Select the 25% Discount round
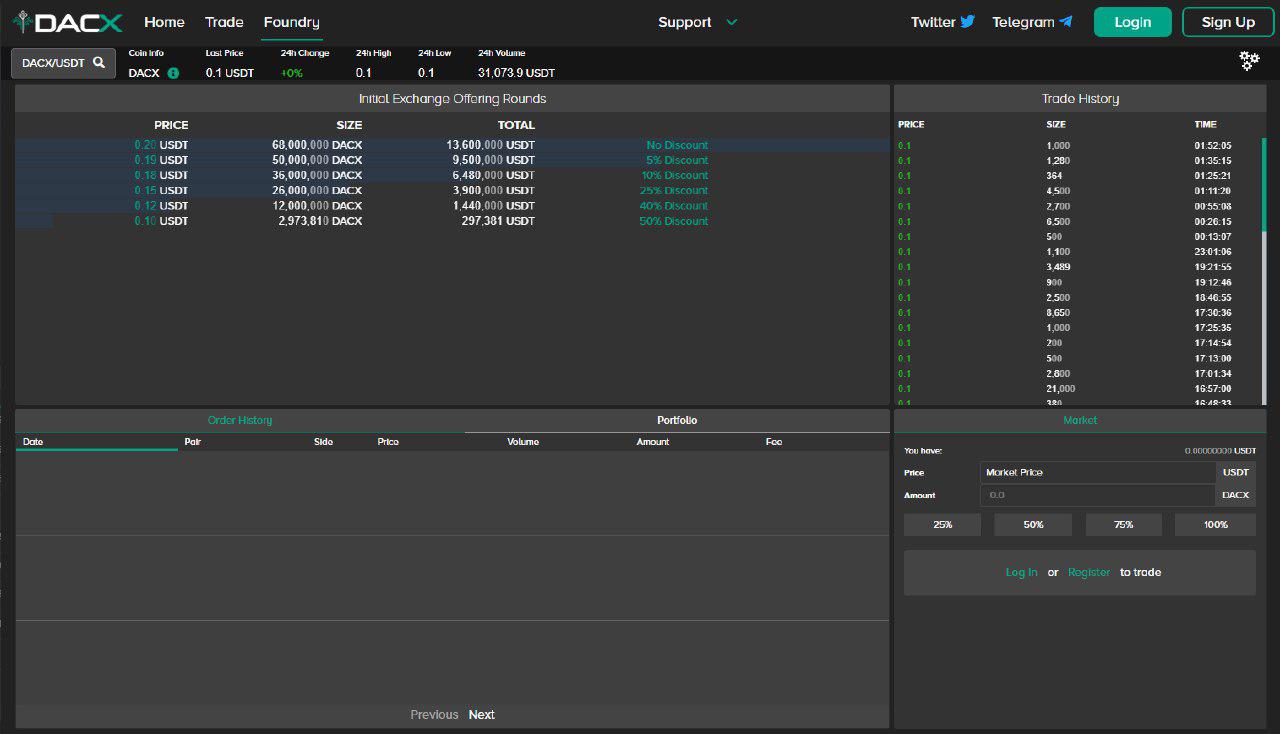The image size is (1280, 734). 452,190
